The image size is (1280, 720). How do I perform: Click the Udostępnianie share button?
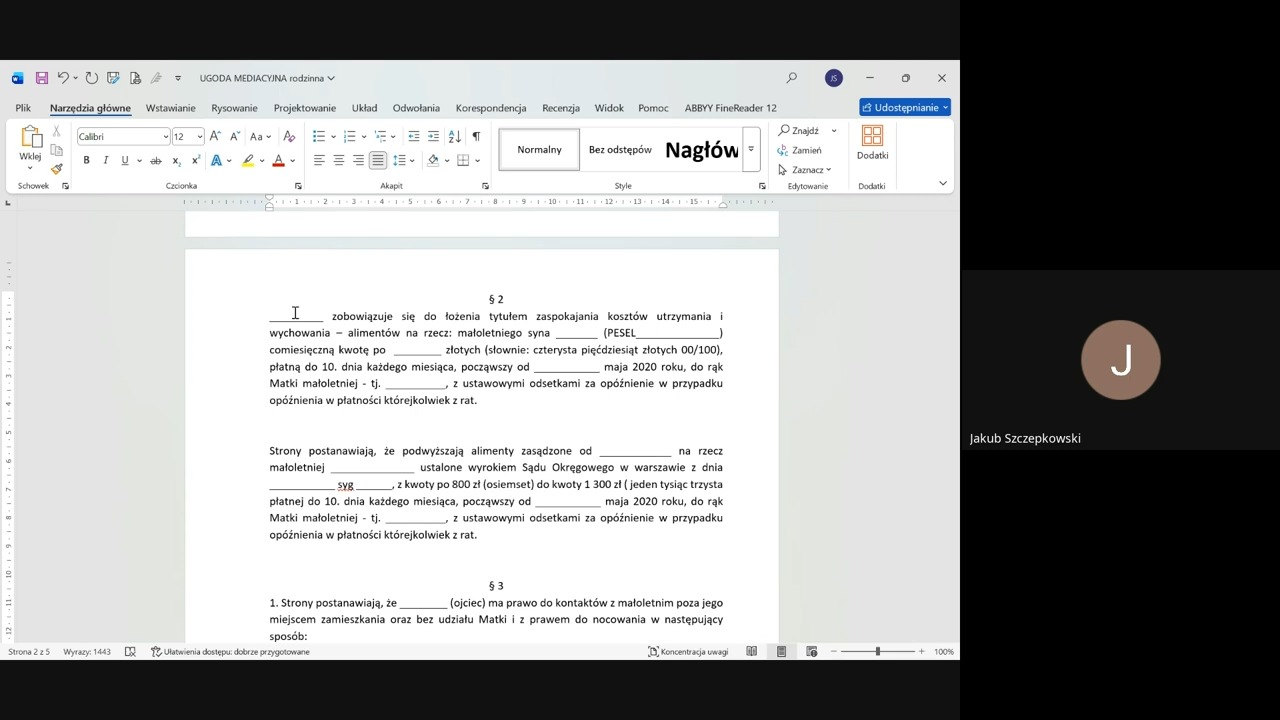click(904, 107)
